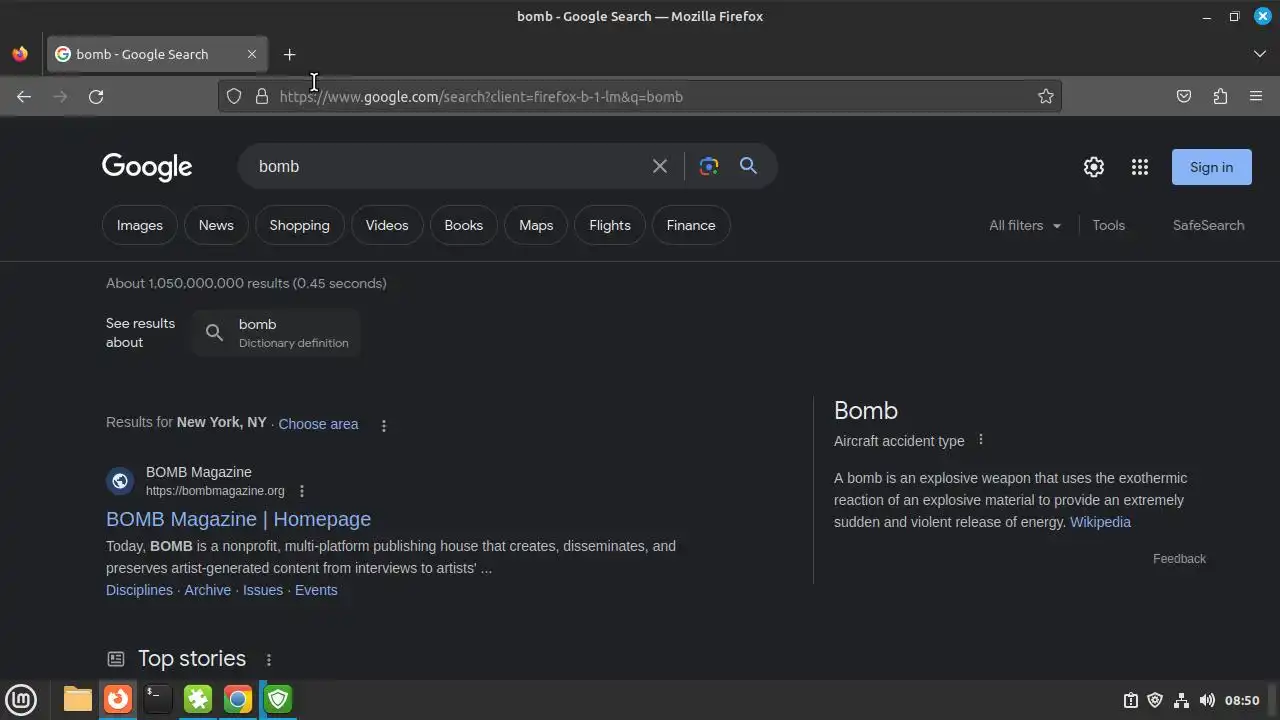Open Google quick settings gear
The width and height of the screenshot is (1280, 720).
point(1094,167)
